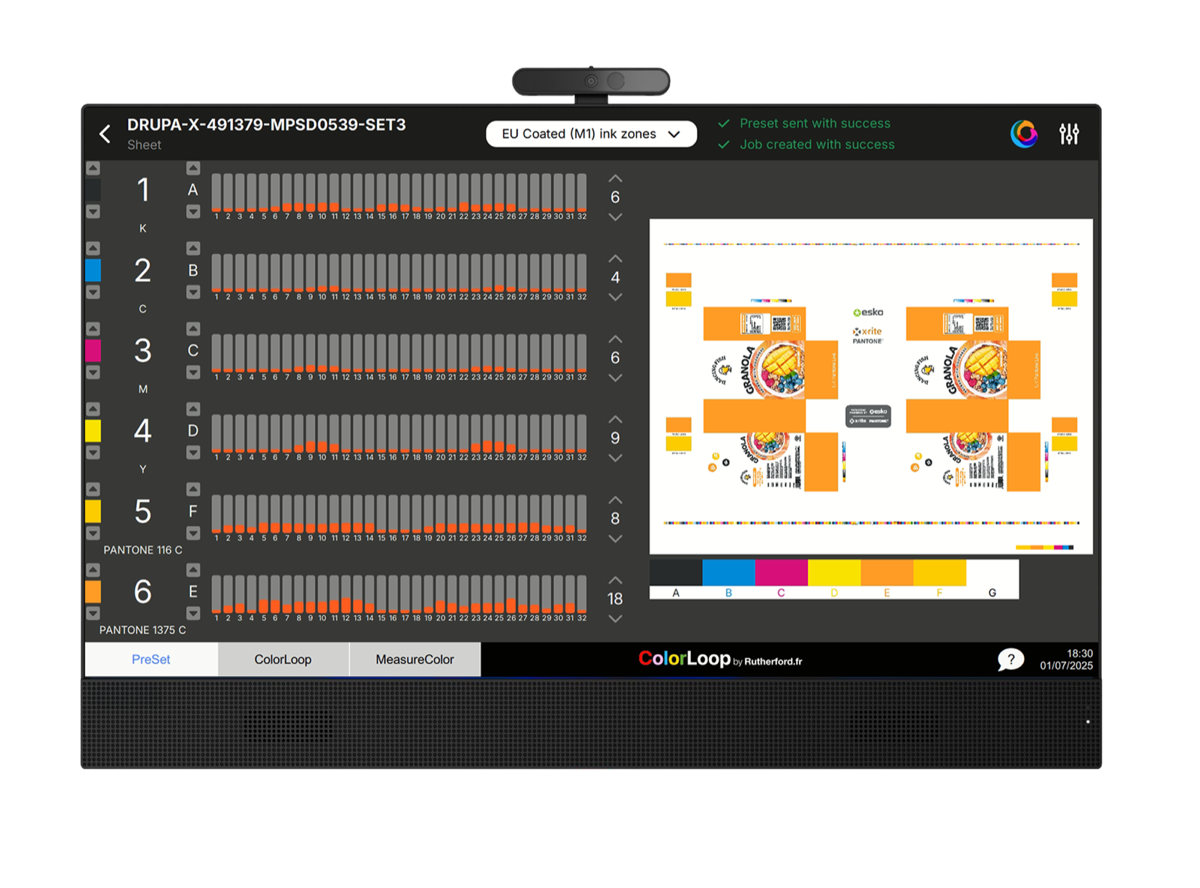
Task: Switch to the ColorLoop tab
Action: 283,659
